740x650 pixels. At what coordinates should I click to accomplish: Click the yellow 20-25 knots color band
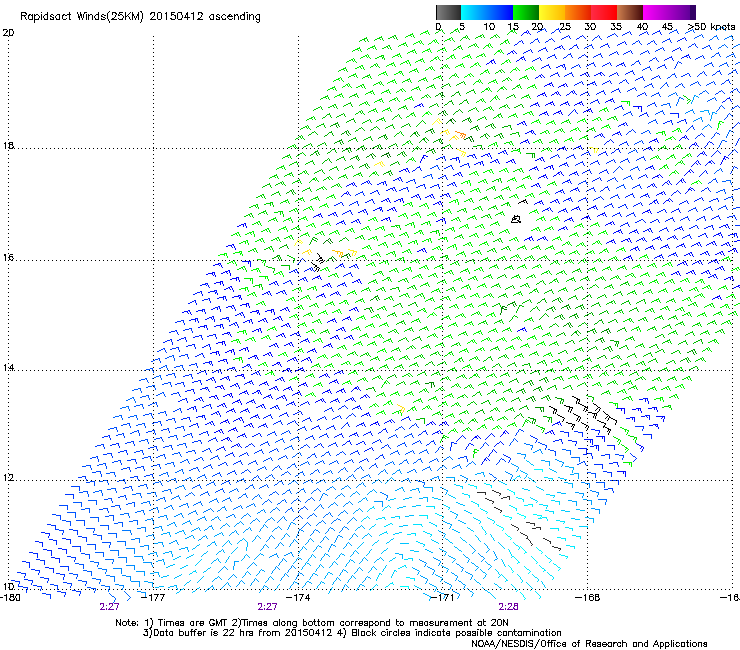pyautogui.click(x=552, y=12)
